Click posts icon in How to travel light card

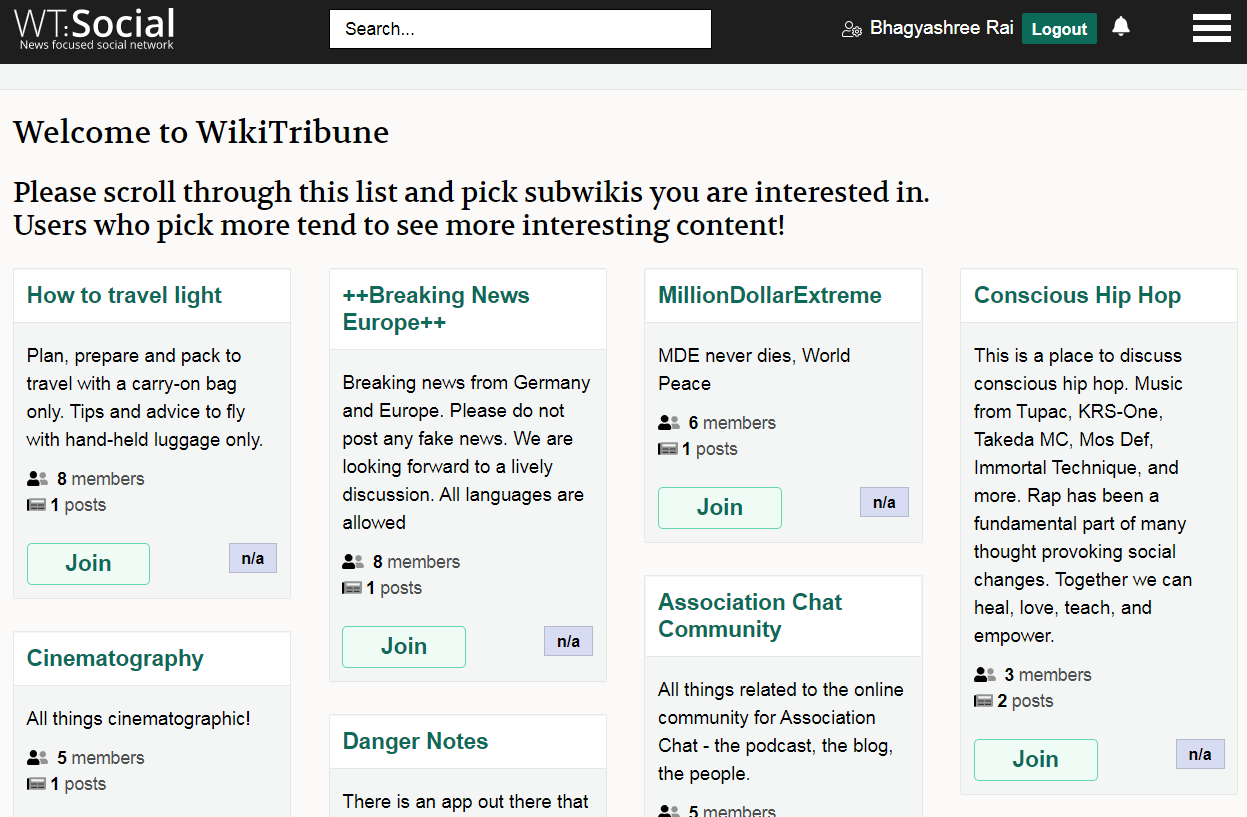37,505
